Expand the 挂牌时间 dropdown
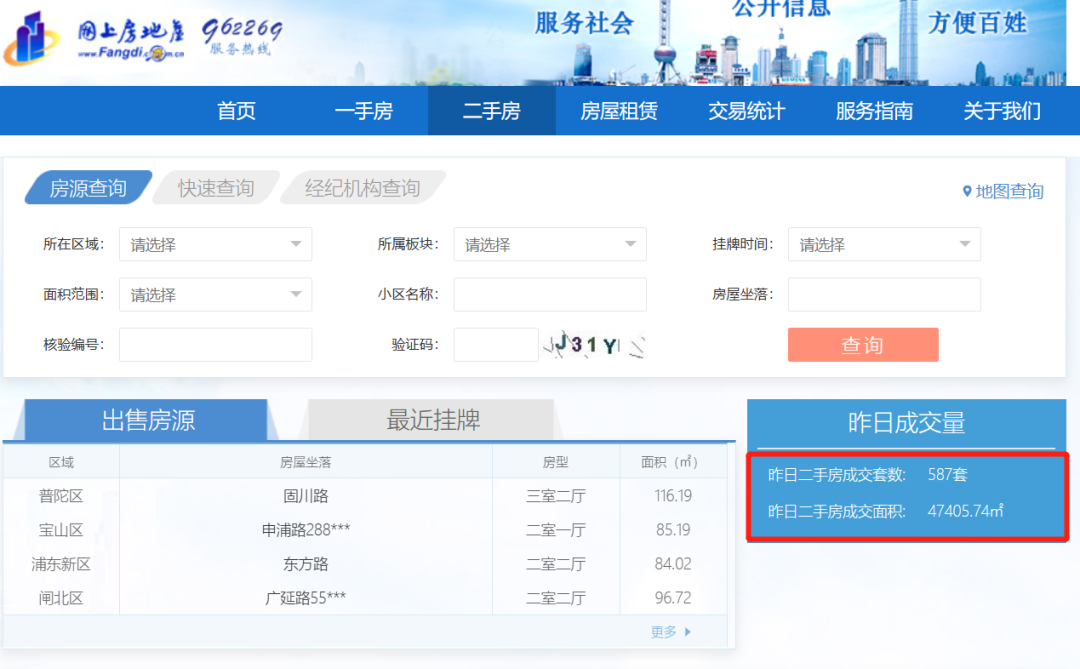 [884, 244]
